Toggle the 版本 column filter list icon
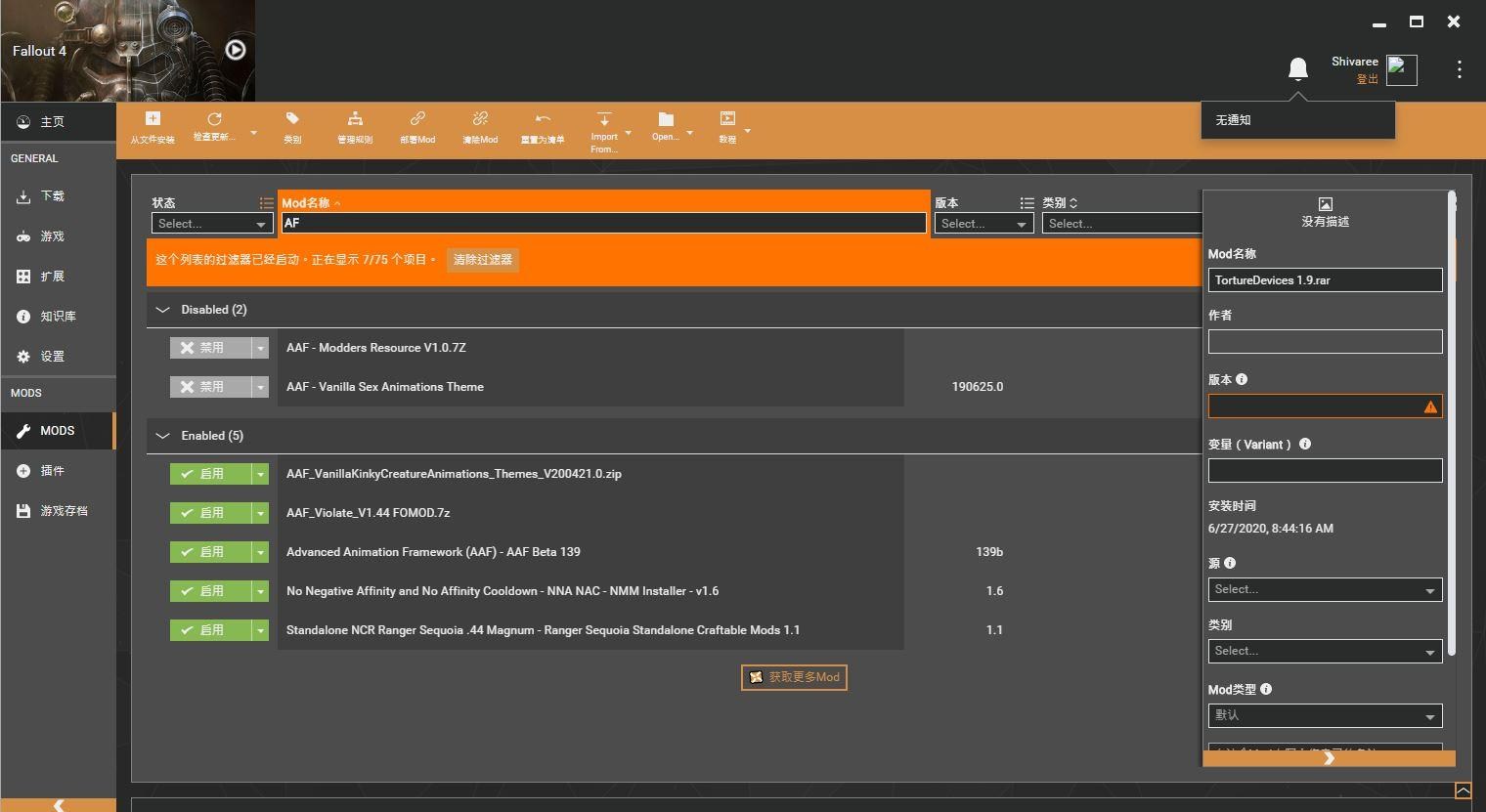The image size is (1486, 812). pos(1027,203)
